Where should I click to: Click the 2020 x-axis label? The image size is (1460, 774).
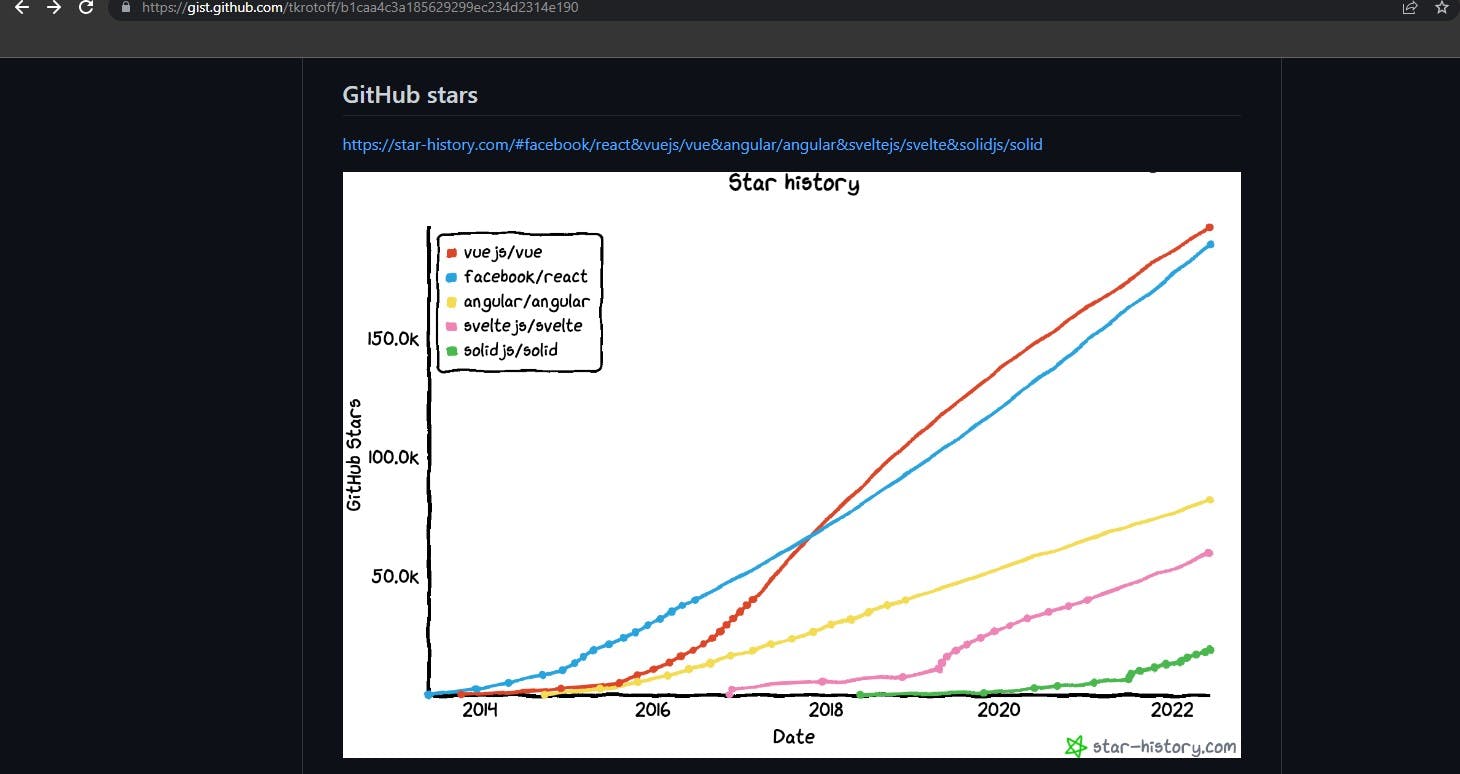click(x=999, y=710)
